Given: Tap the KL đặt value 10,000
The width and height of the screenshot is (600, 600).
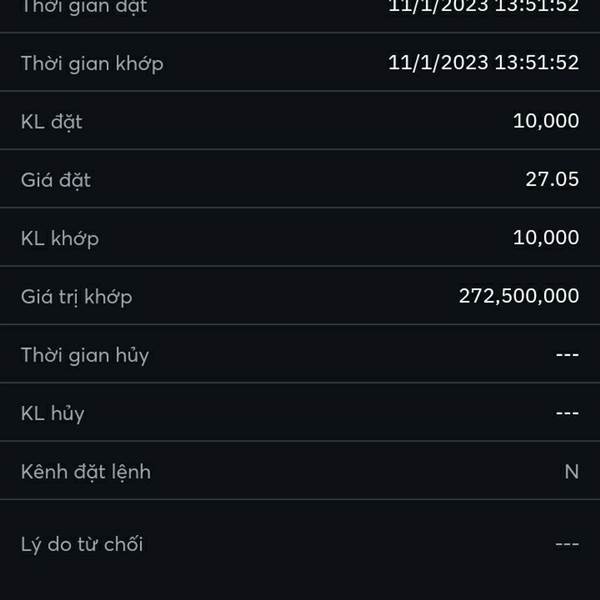Looking at the screenshot, I should tap(546, 121).
